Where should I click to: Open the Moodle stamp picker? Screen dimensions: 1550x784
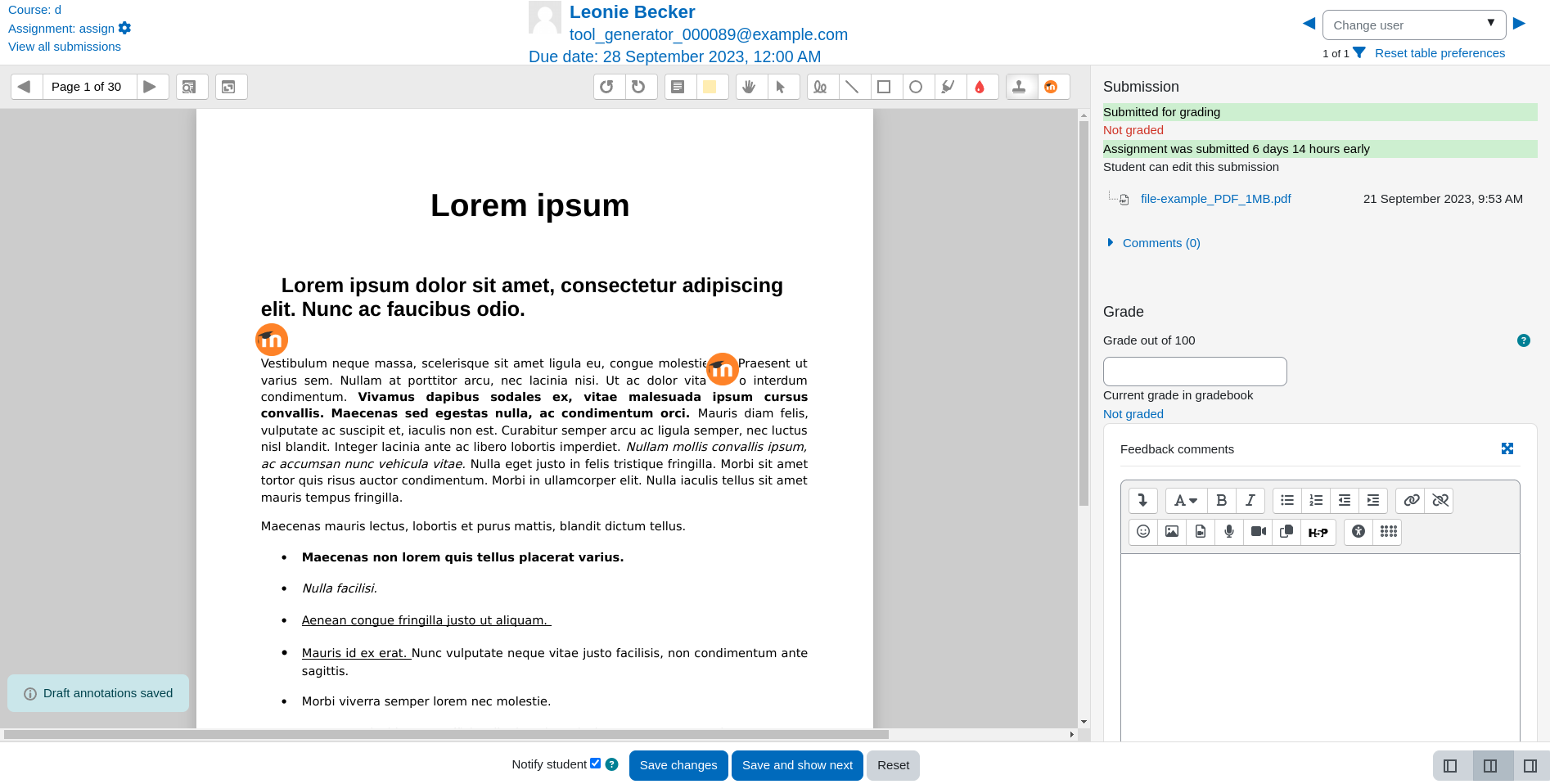(1053, 87)
